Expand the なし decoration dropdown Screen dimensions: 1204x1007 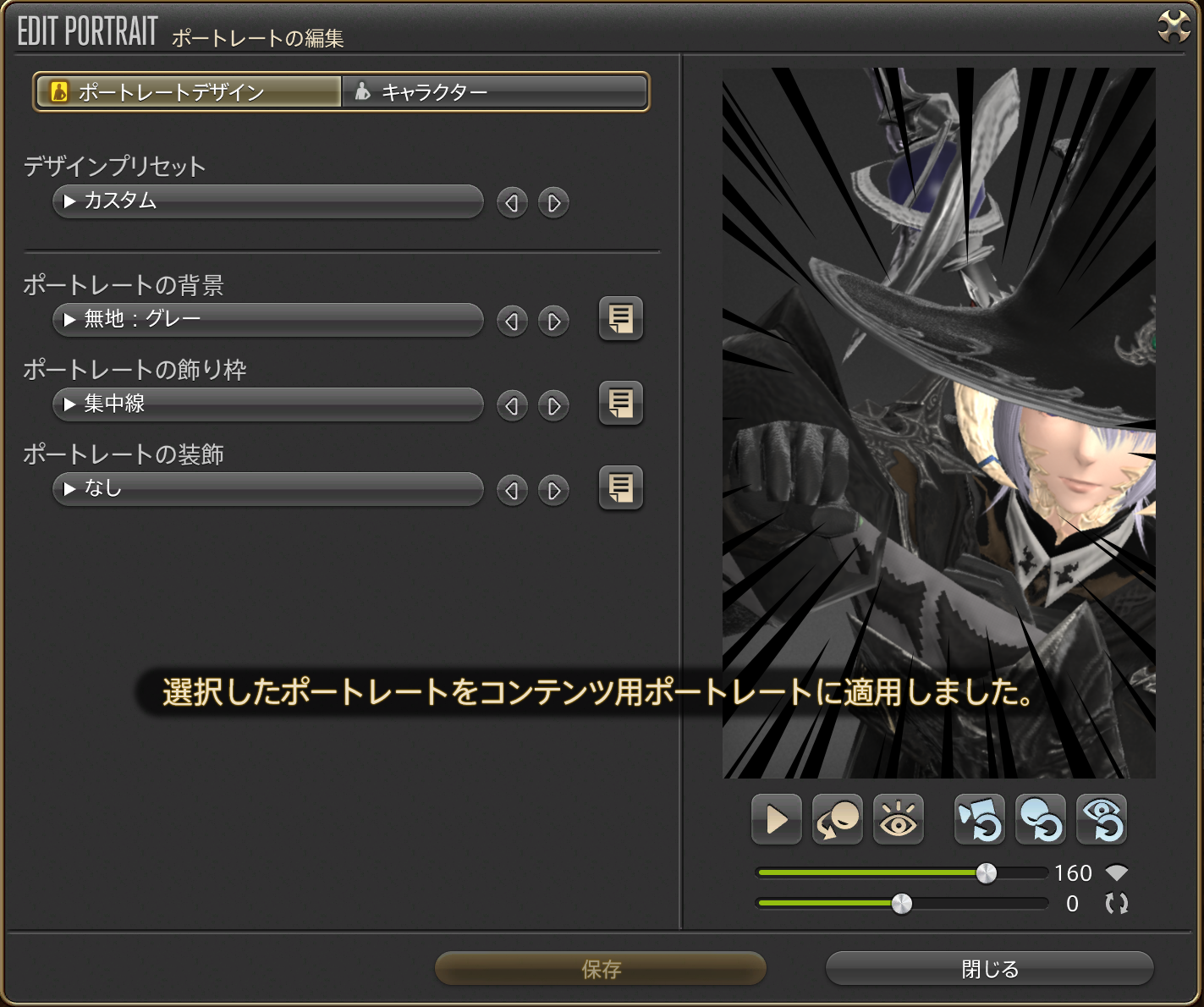click(x=267, y=489)
